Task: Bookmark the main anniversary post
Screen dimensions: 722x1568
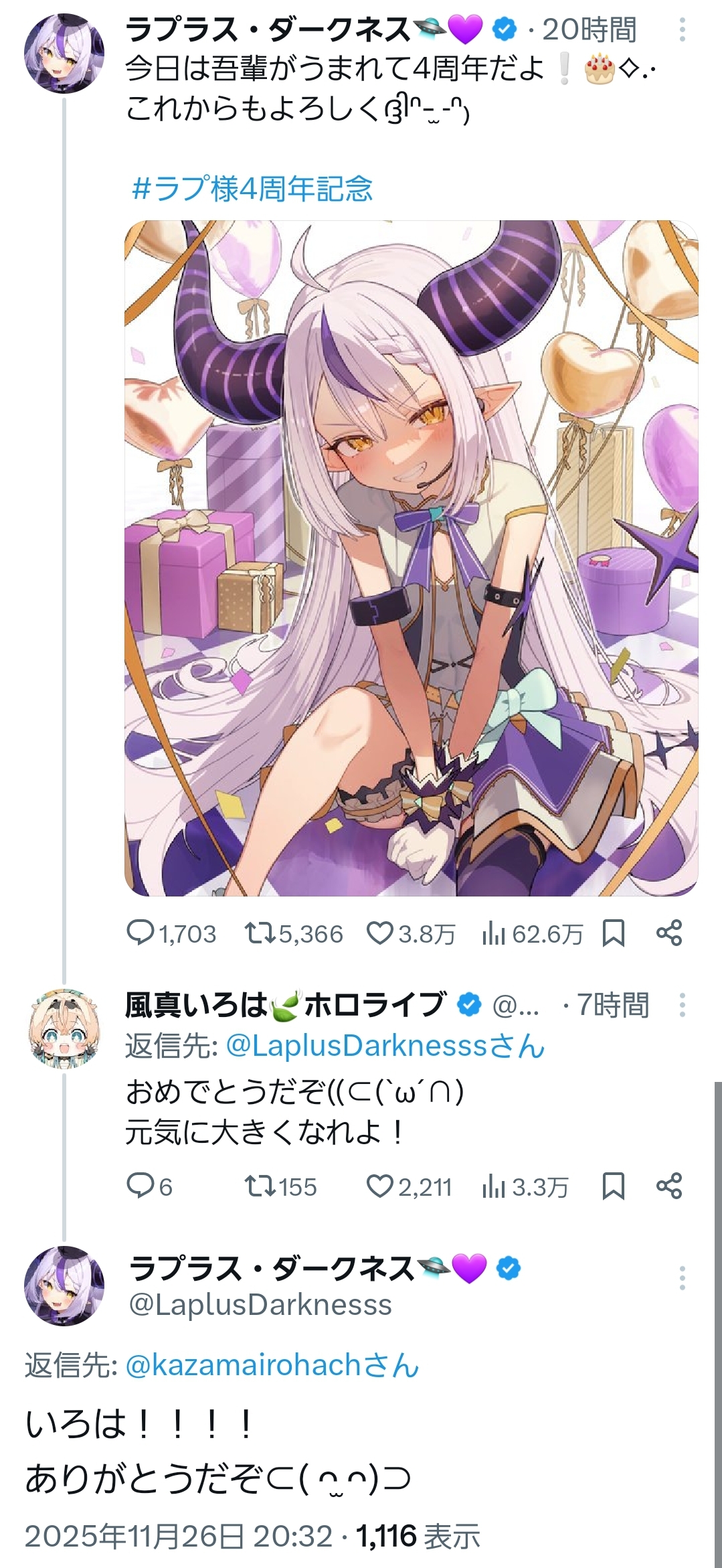Action: tap(613, 933)
